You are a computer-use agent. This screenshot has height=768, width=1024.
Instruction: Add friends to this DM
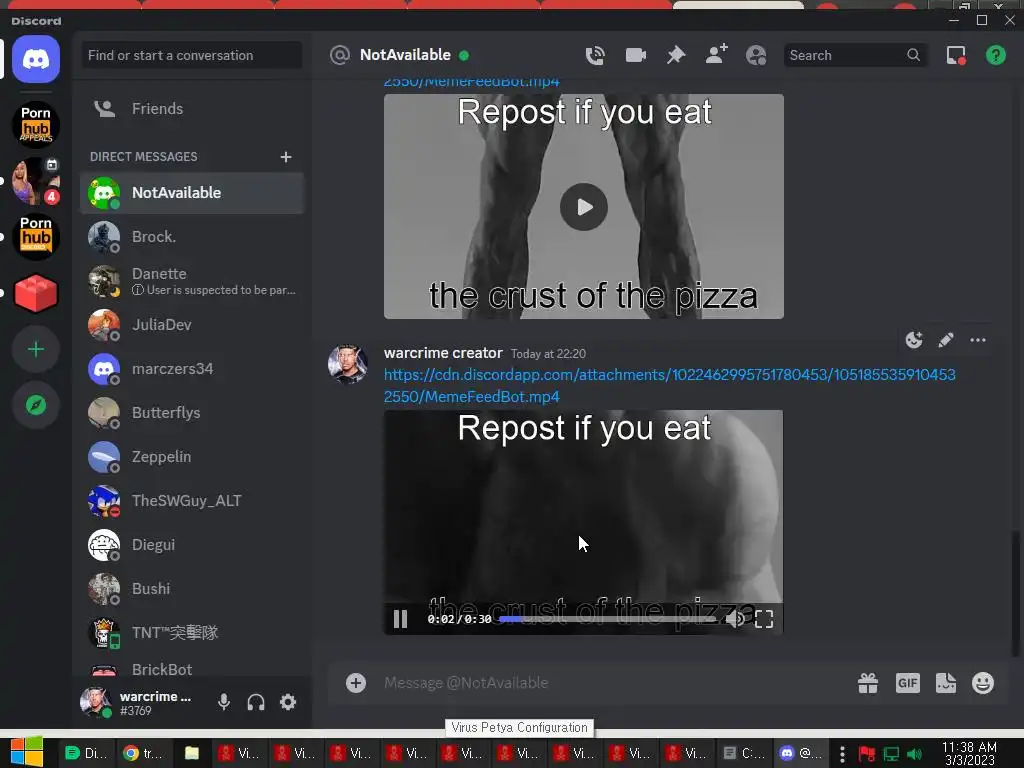(x=716, y=55)
